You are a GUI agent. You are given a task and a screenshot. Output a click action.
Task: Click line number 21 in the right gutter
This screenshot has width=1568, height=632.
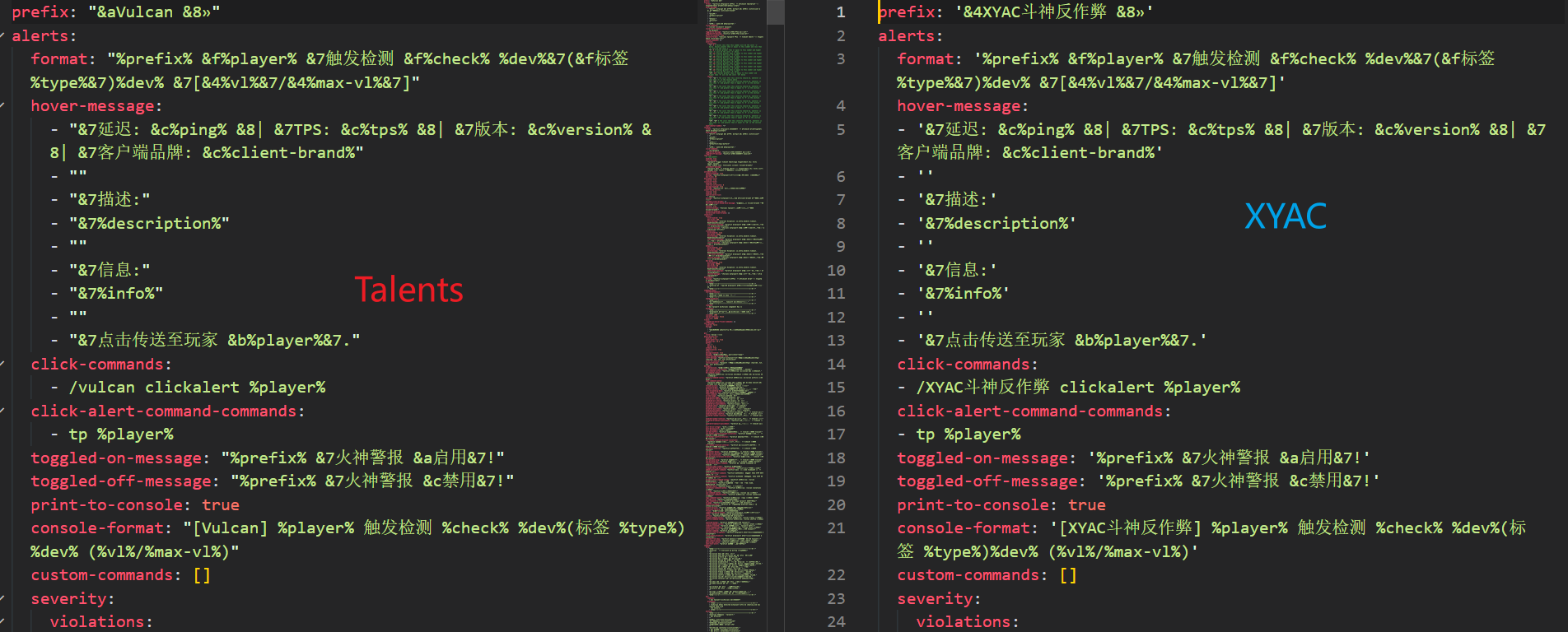(836, 528)
